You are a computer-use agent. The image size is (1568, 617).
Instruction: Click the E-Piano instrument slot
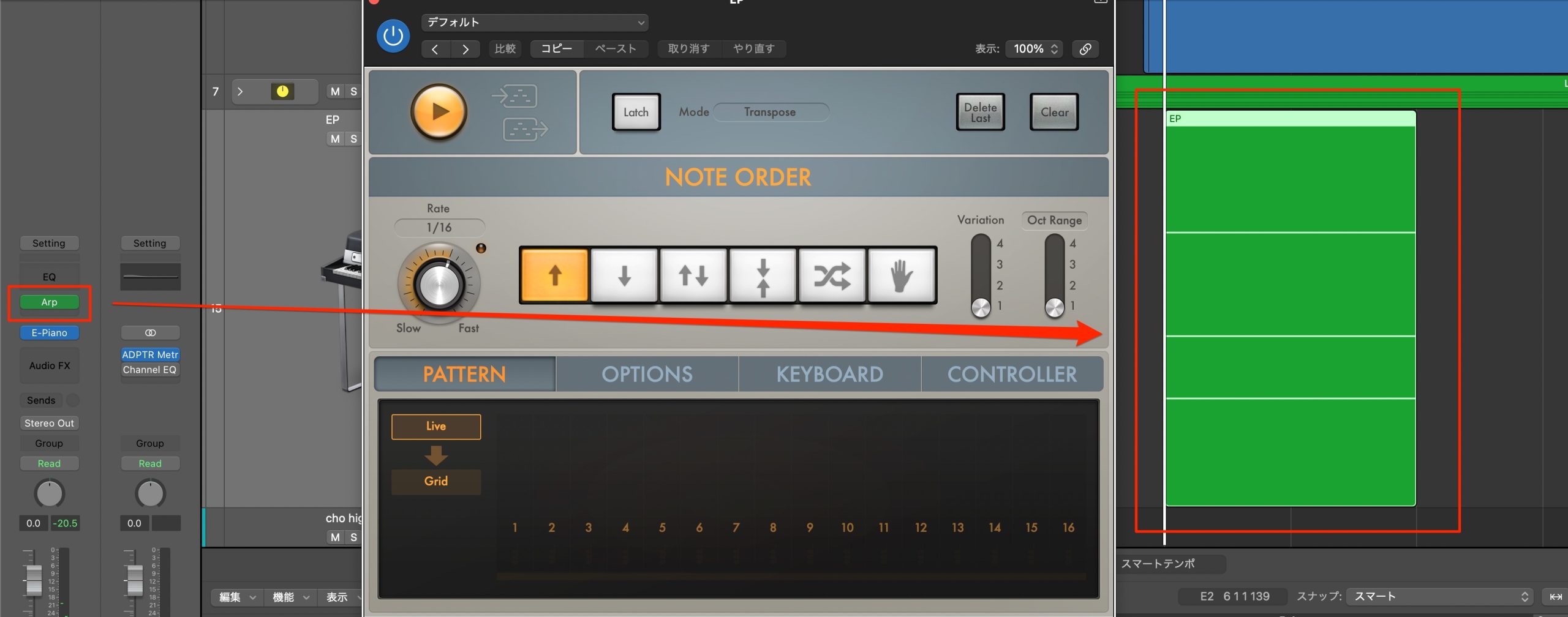tap(50, 333)
